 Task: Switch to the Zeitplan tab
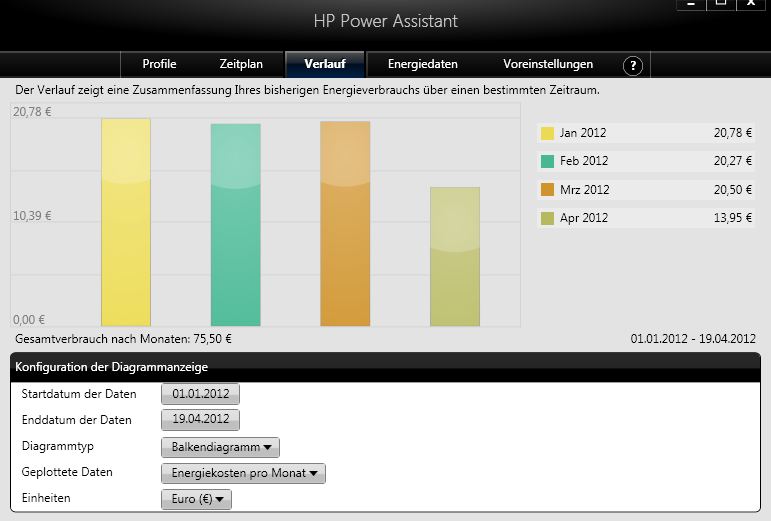(x=241, y=64)
